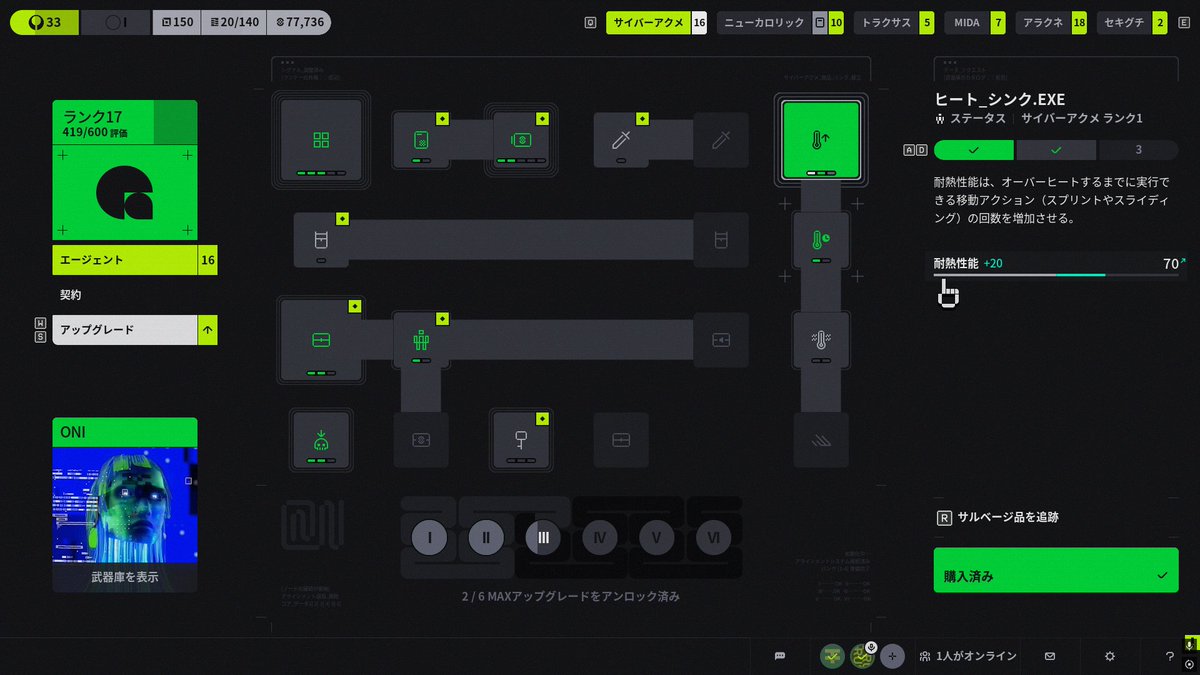
Task: Select the dimmed locked cup node
Action: pos(721,240)
